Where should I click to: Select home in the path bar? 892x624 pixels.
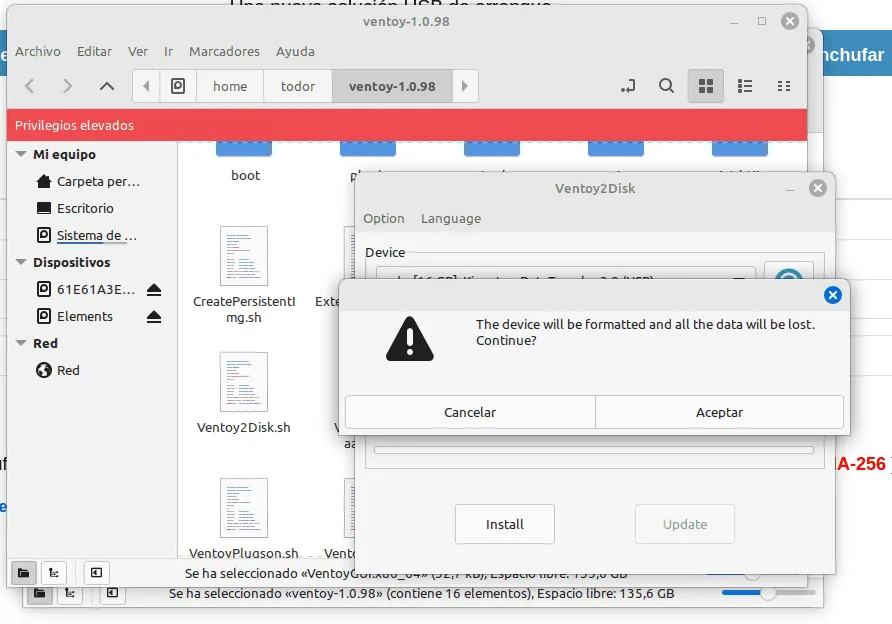tap(230, 86)
